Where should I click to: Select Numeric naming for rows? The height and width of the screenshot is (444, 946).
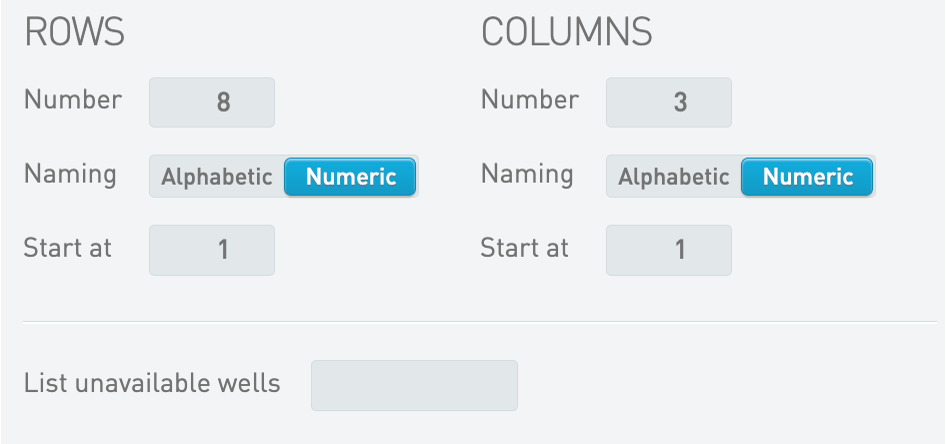[x=350, y=177]
